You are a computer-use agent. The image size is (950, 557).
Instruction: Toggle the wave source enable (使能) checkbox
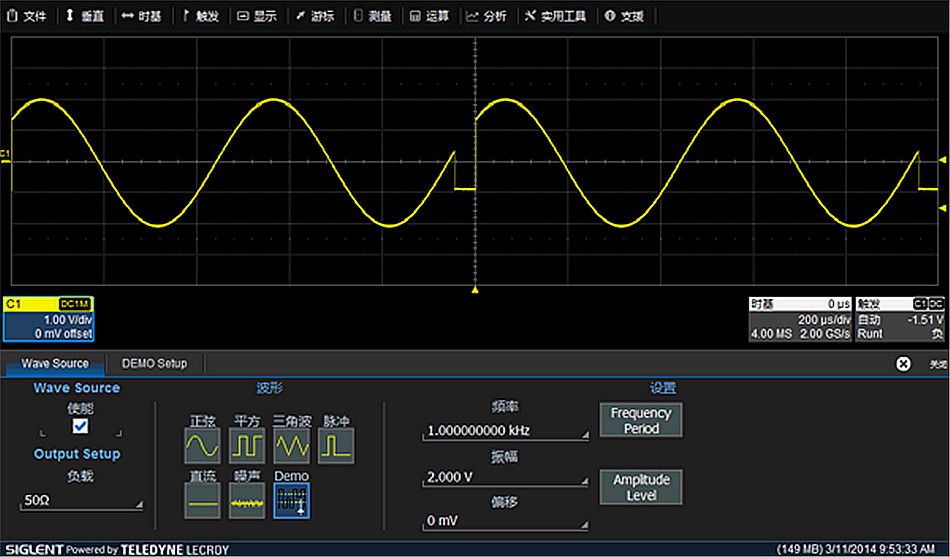(x=81, y=427)
